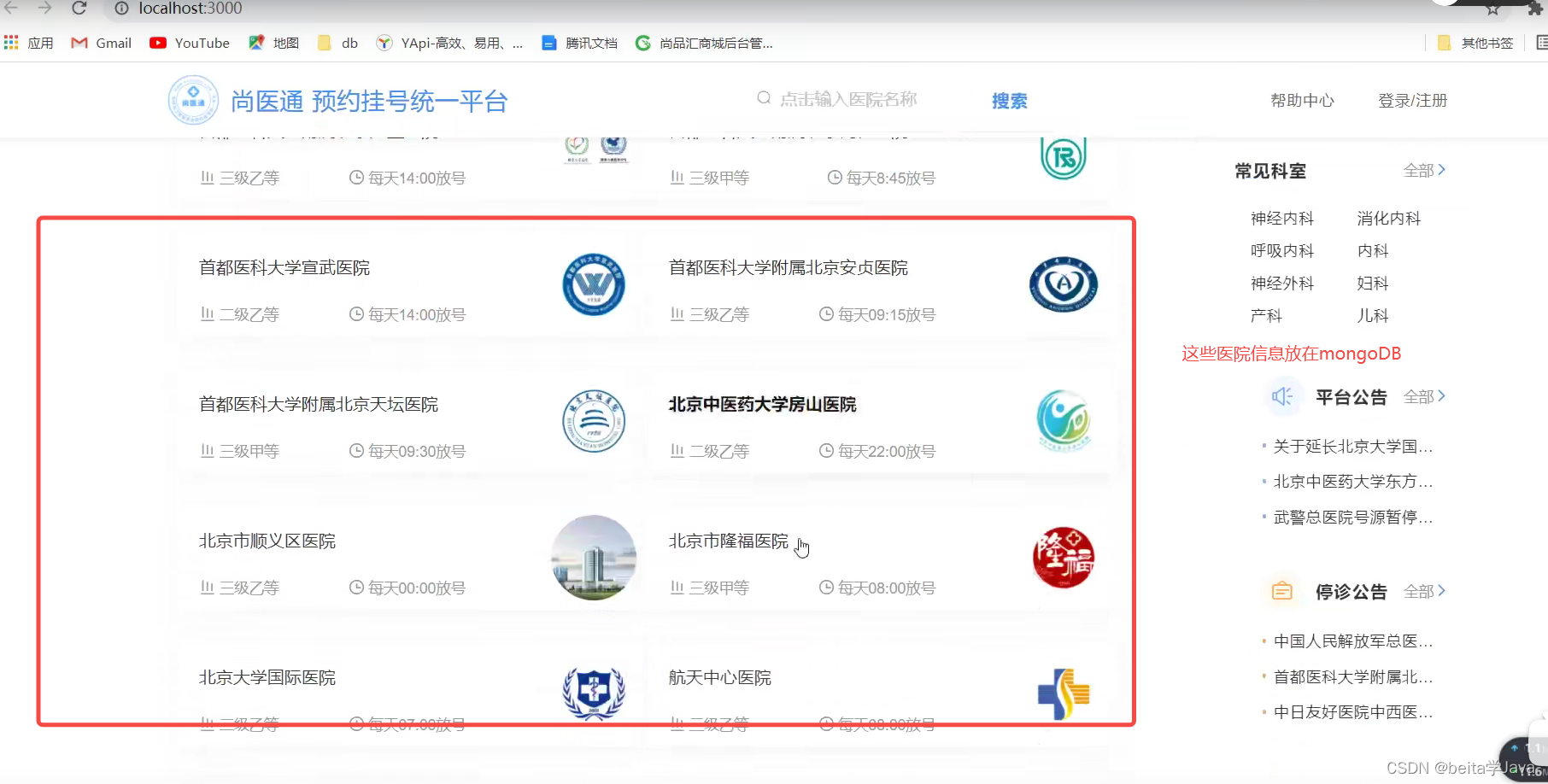1548x784 pixels.
Task: Click the search magnifier icon
Action: tap(764, 98)
